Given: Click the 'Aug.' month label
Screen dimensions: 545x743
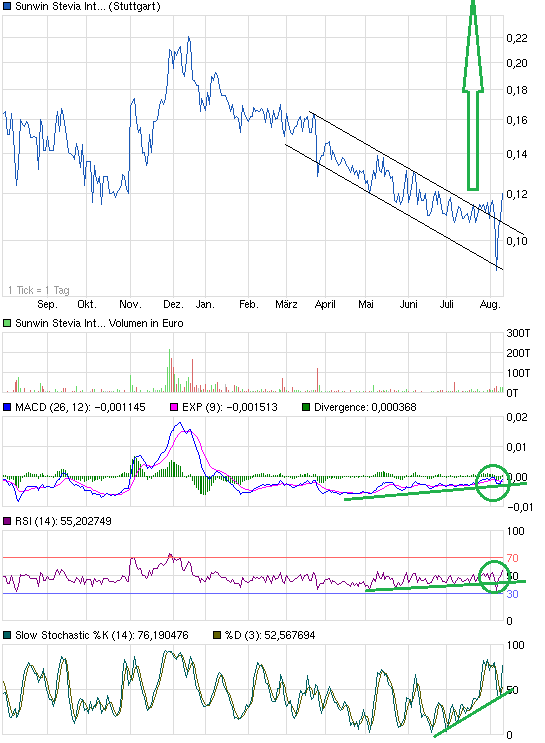Looking at the screenshot, I should [x=490, y=304].
